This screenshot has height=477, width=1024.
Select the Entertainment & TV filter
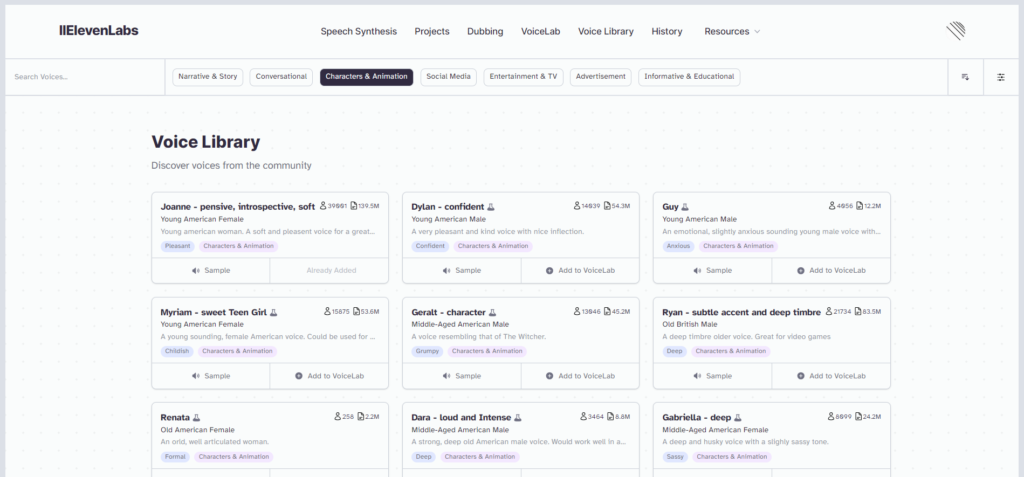click(x=523, y=77)
